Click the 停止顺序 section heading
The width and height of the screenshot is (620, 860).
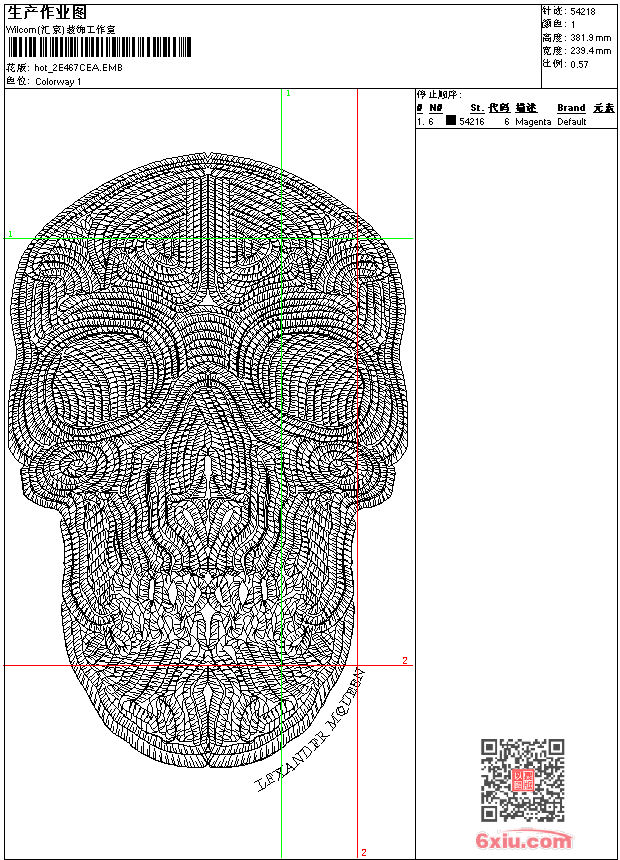(x=439, y=95)
